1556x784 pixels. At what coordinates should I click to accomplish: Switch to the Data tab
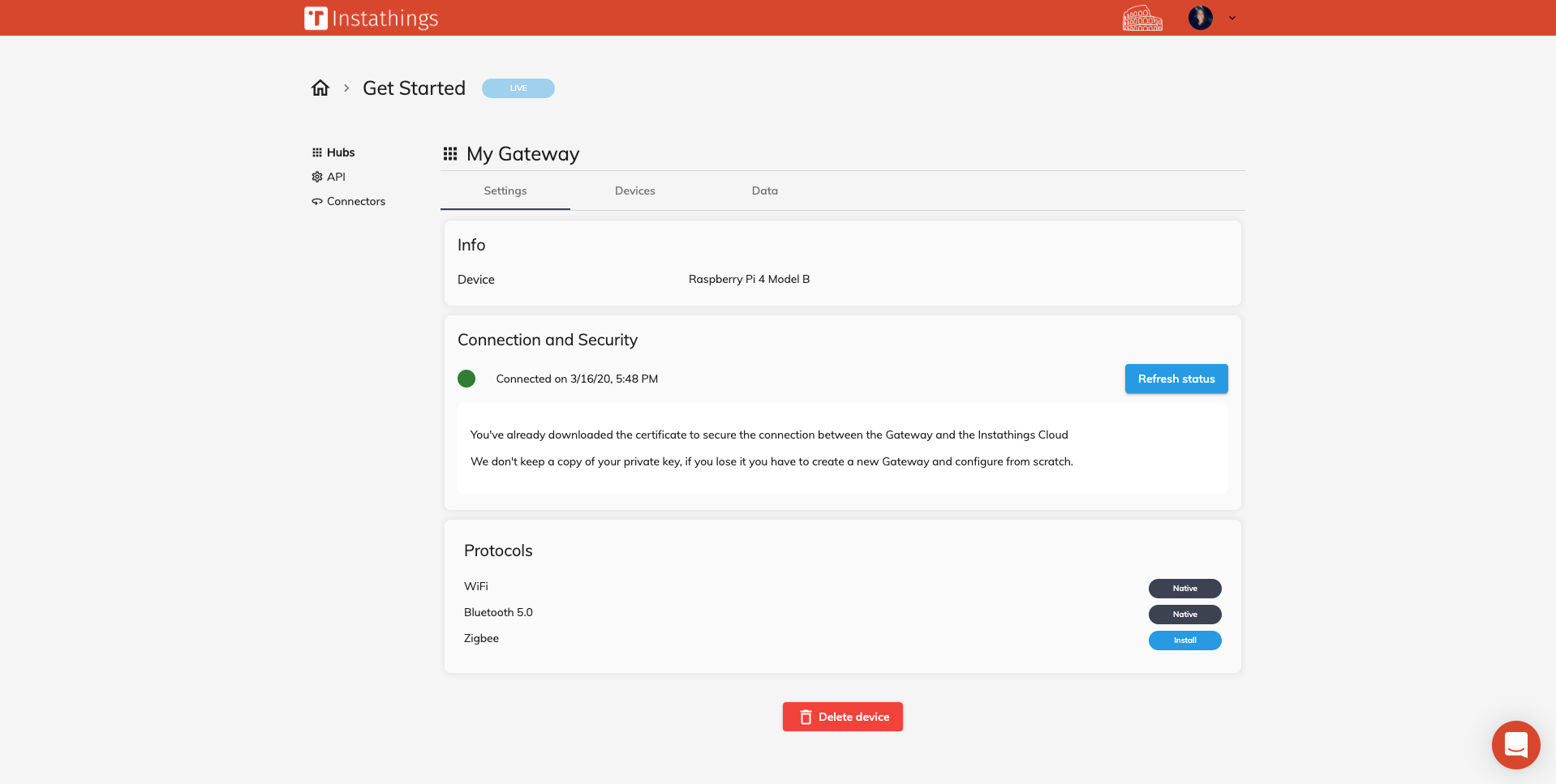click(765, 191)
